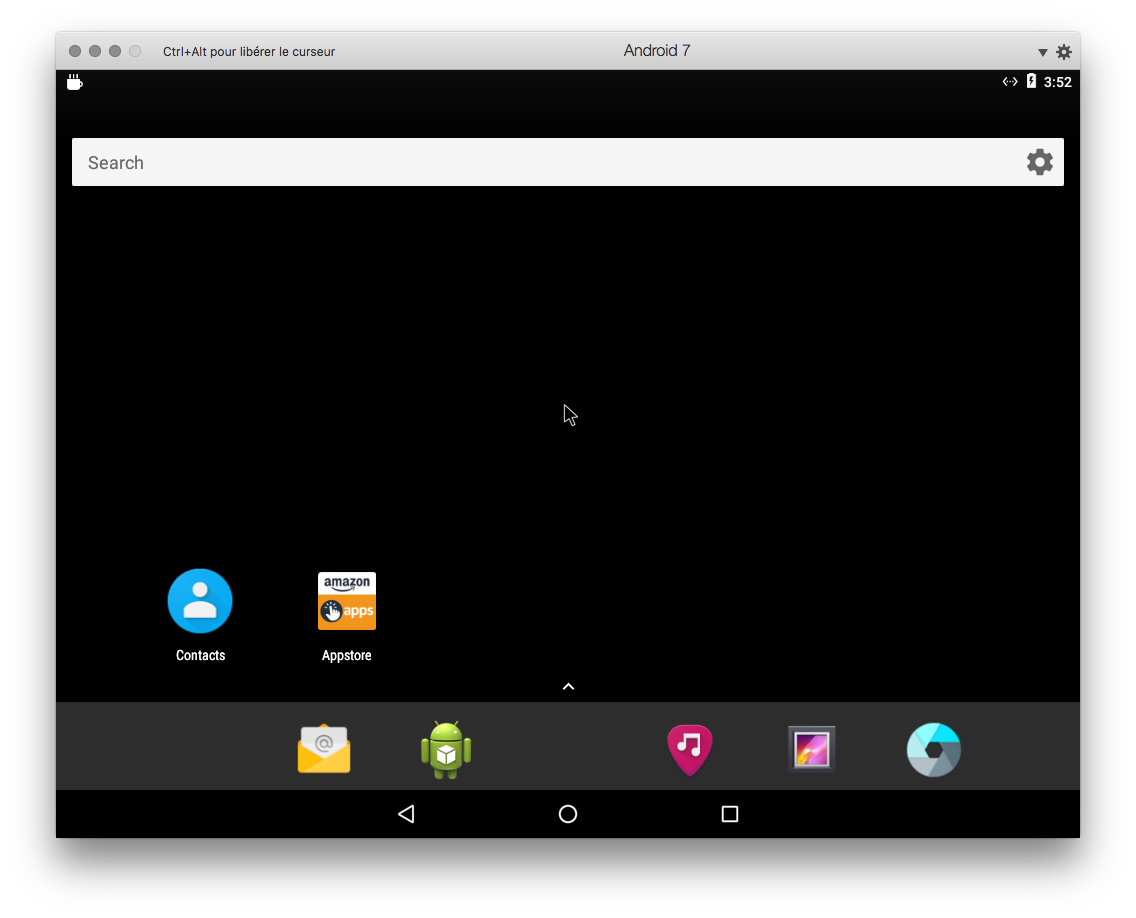The image size is (1136, 918).
Task: Open the Gallery app in the dock
Action: pyautogui.click(x=811, y=749)
